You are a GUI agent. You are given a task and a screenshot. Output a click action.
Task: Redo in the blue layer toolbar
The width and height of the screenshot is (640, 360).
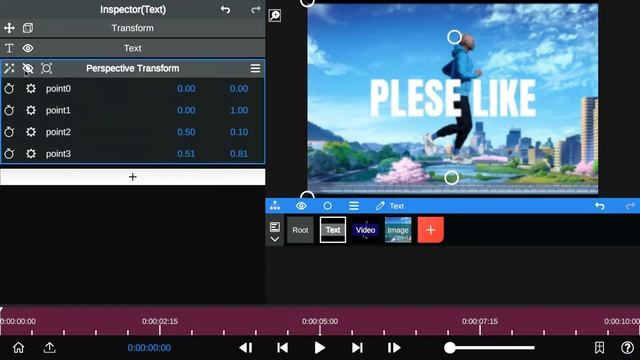click(630, 206)
